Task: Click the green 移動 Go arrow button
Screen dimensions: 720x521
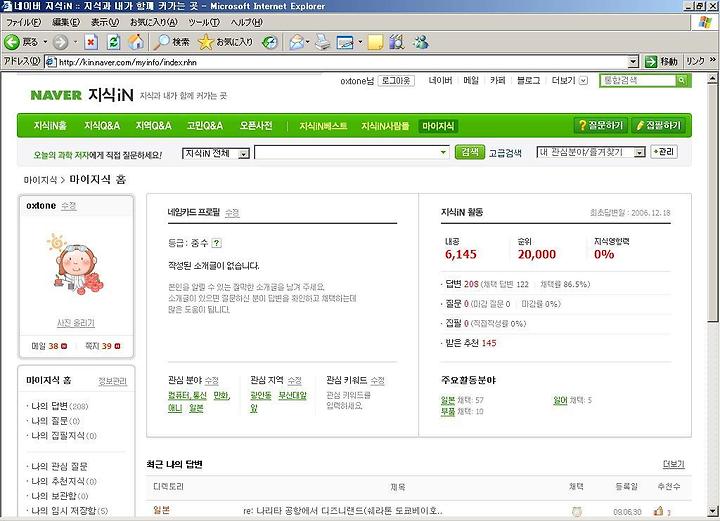Action: (661, 62)
